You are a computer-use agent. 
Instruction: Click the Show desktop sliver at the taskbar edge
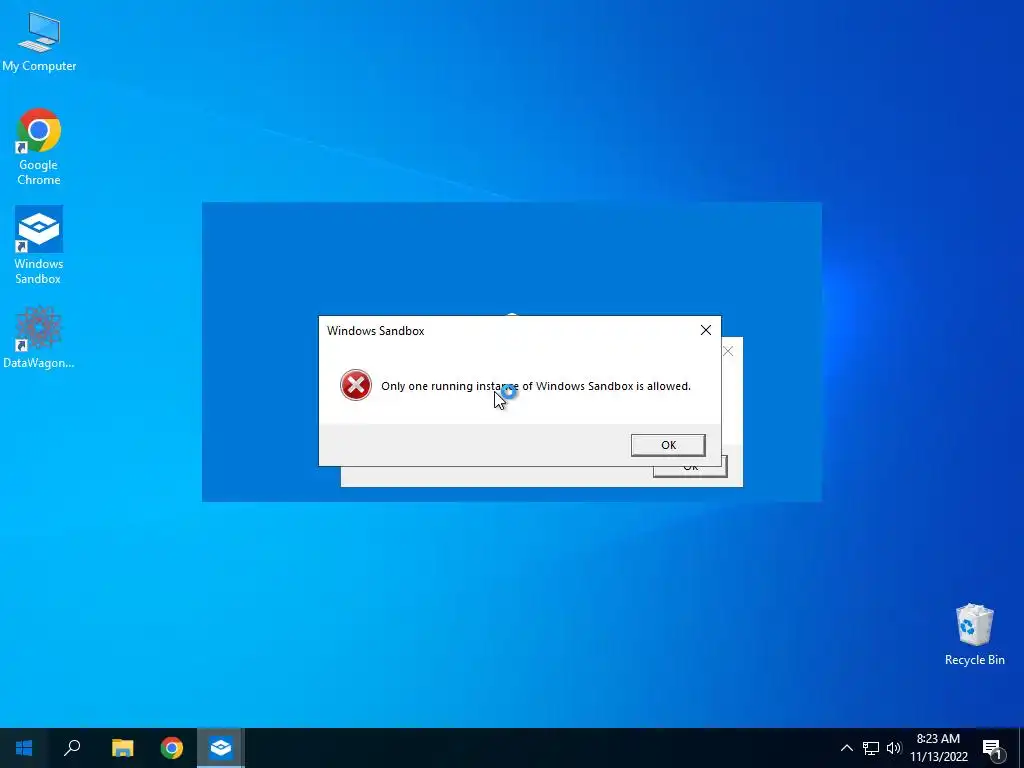click(1021, 748)
